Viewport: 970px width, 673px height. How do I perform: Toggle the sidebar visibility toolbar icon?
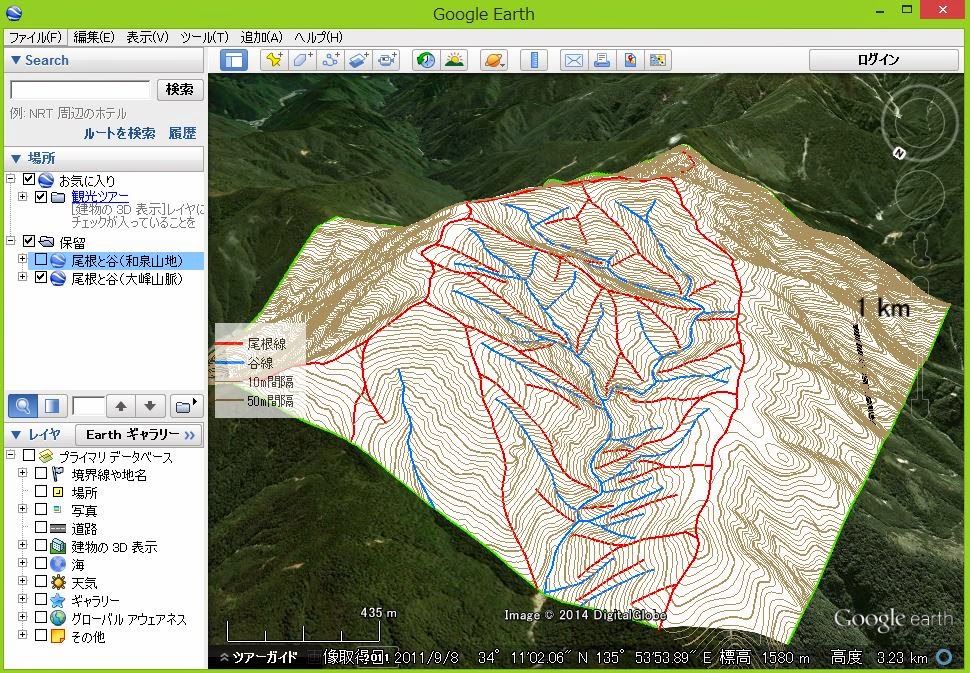[234, 60]
